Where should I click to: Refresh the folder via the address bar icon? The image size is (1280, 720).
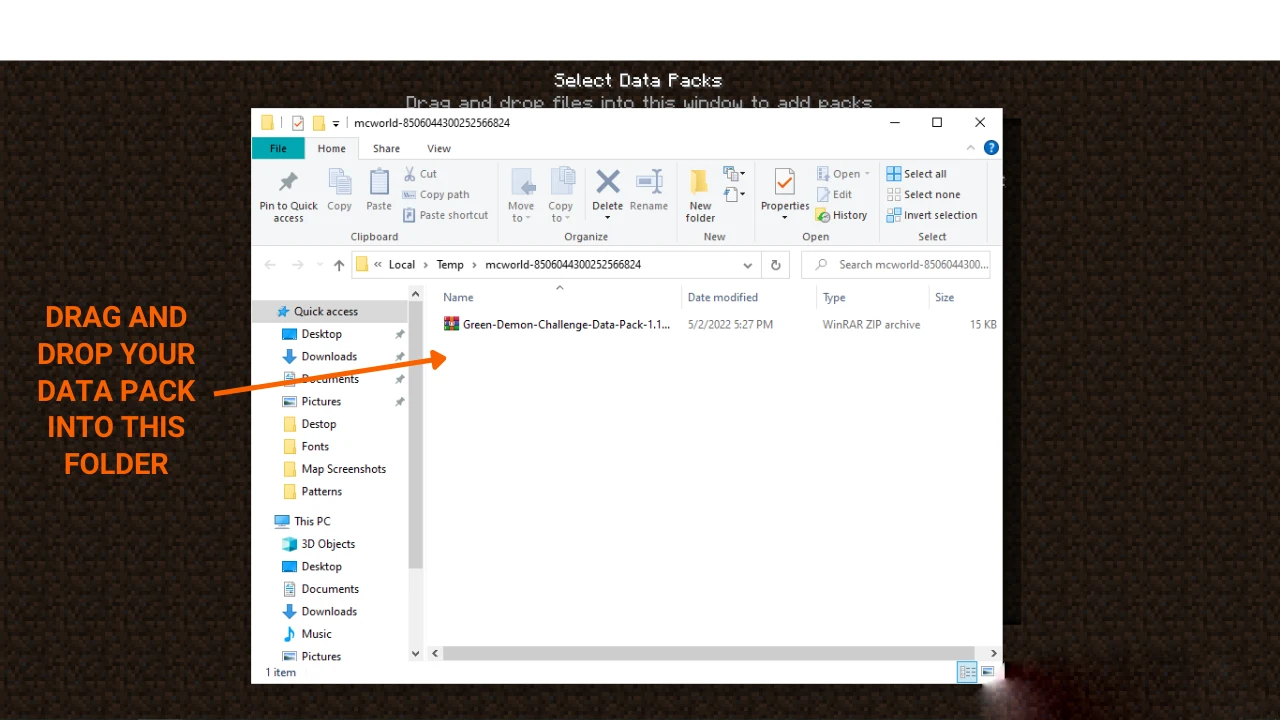tap(775, 265)
